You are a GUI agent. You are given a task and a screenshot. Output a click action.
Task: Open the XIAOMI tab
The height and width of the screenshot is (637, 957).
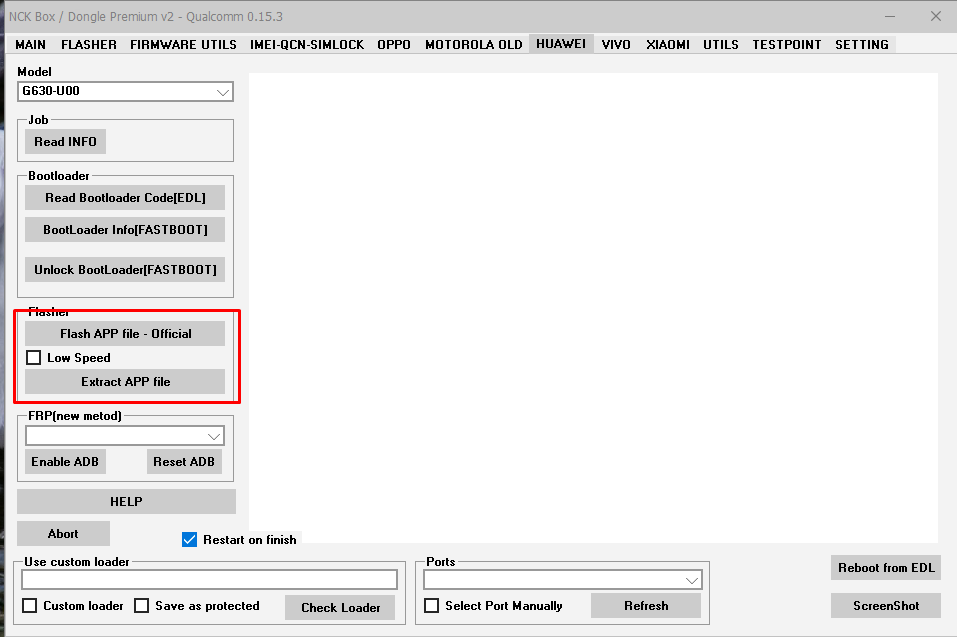[668, 45]
